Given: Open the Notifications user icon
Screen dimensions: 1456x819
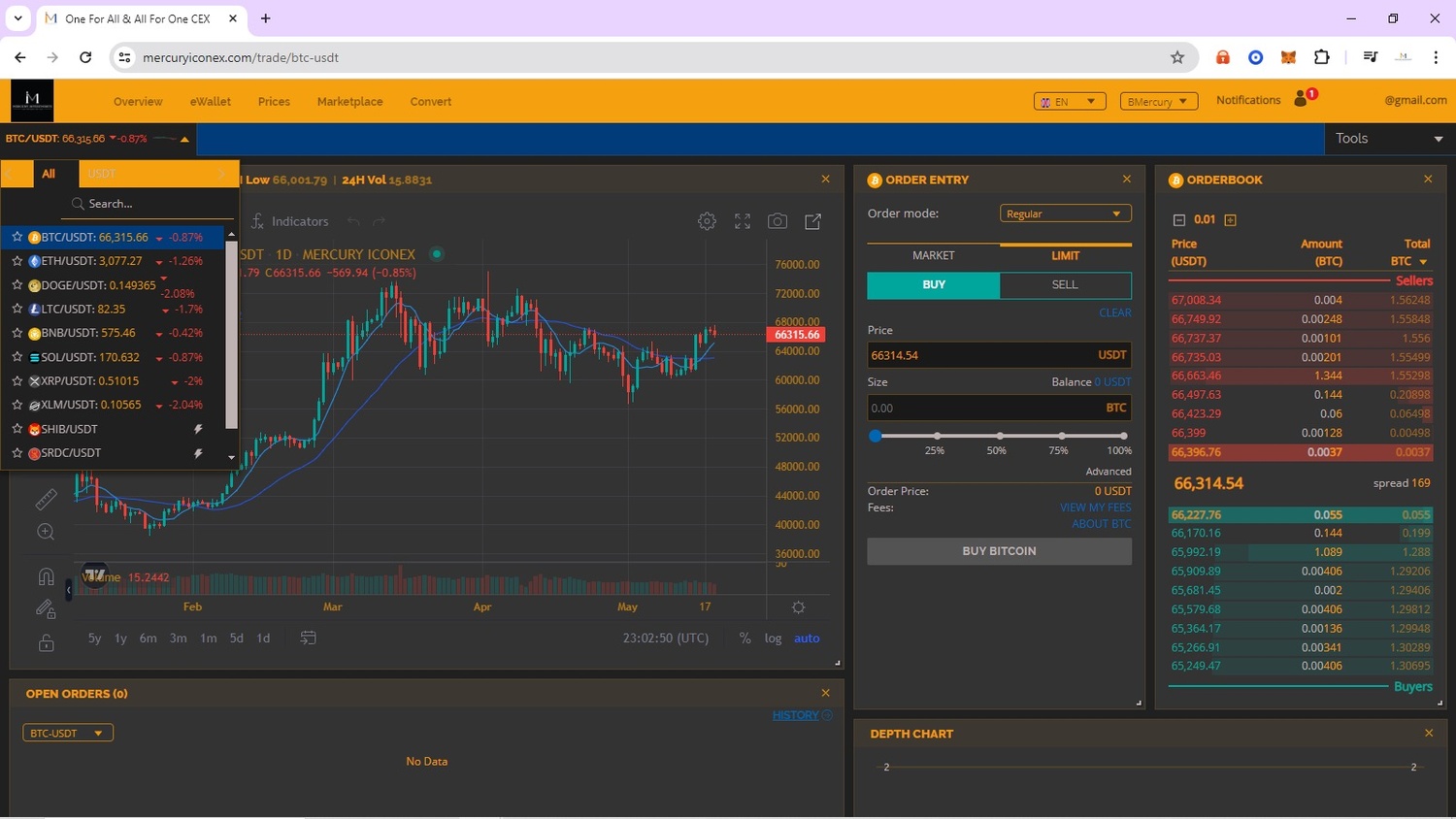Looking at the screenshot, I should (x=1301, y=99).
